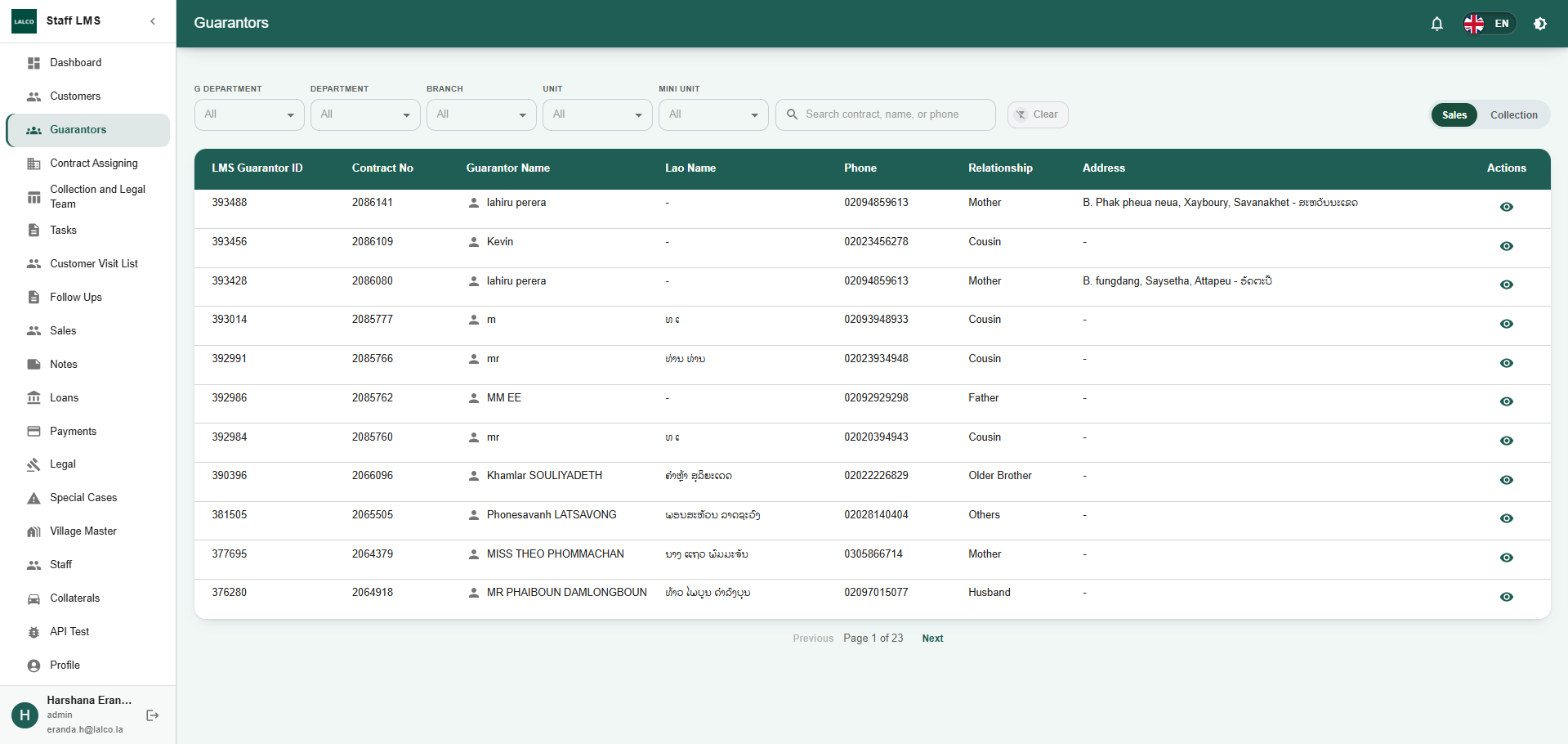Open the Department filter dropdown

click(365, 114)
